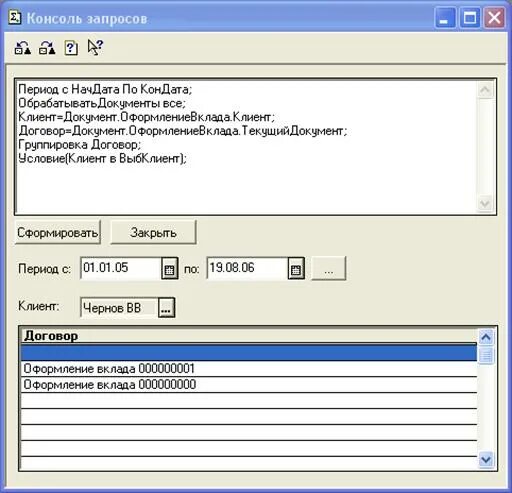Open calendar for end date 19.08.06
512x493 pixels.
pyautogui.click(x=296, y=268)
